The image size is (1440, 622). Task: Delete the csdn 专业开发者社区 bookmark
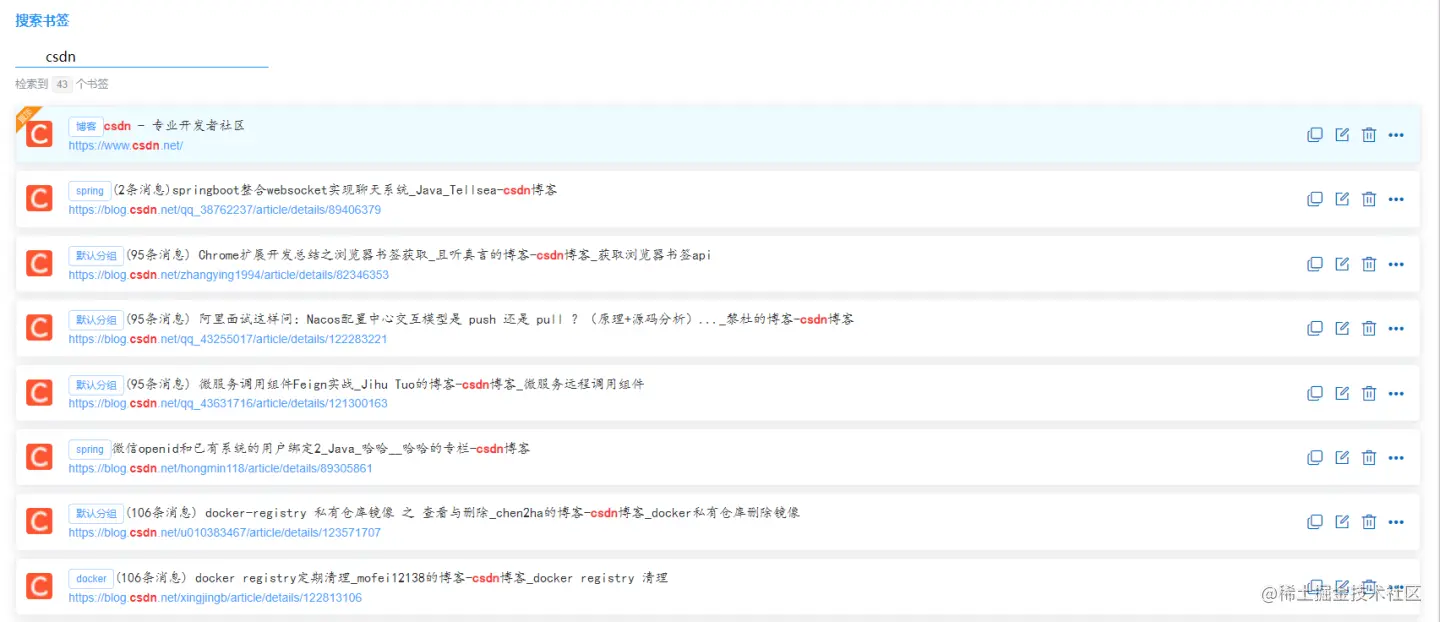pos(1369,135)
